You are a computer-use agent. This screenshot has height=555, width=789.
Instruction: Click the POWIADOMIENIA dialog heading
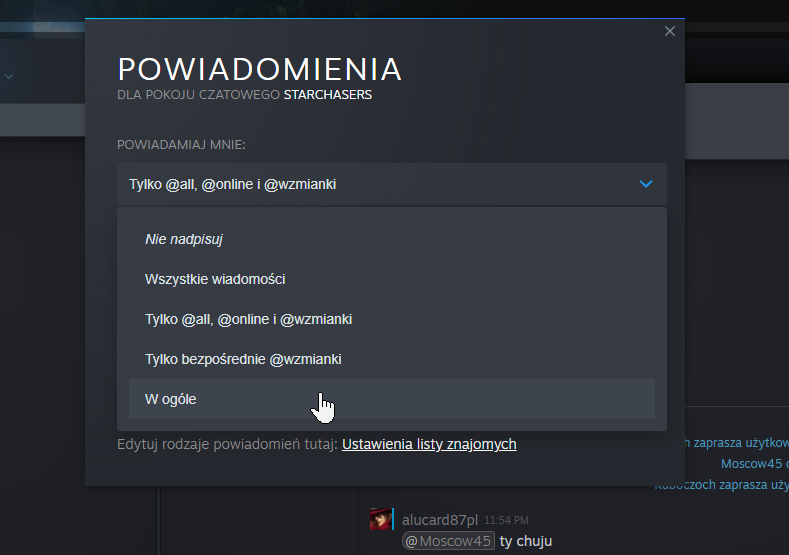(x=260, y=69)
